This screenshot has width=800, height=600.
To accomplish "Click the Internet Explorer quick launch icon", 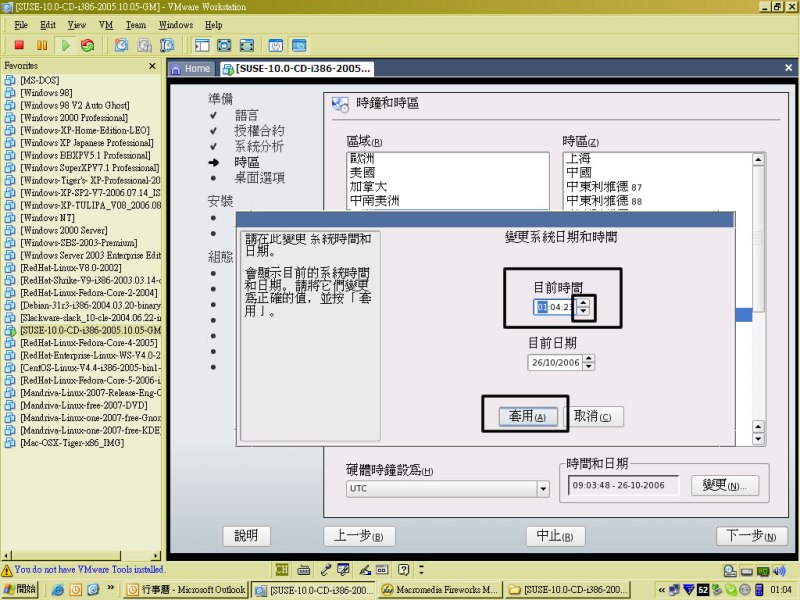I will (58, 590).
